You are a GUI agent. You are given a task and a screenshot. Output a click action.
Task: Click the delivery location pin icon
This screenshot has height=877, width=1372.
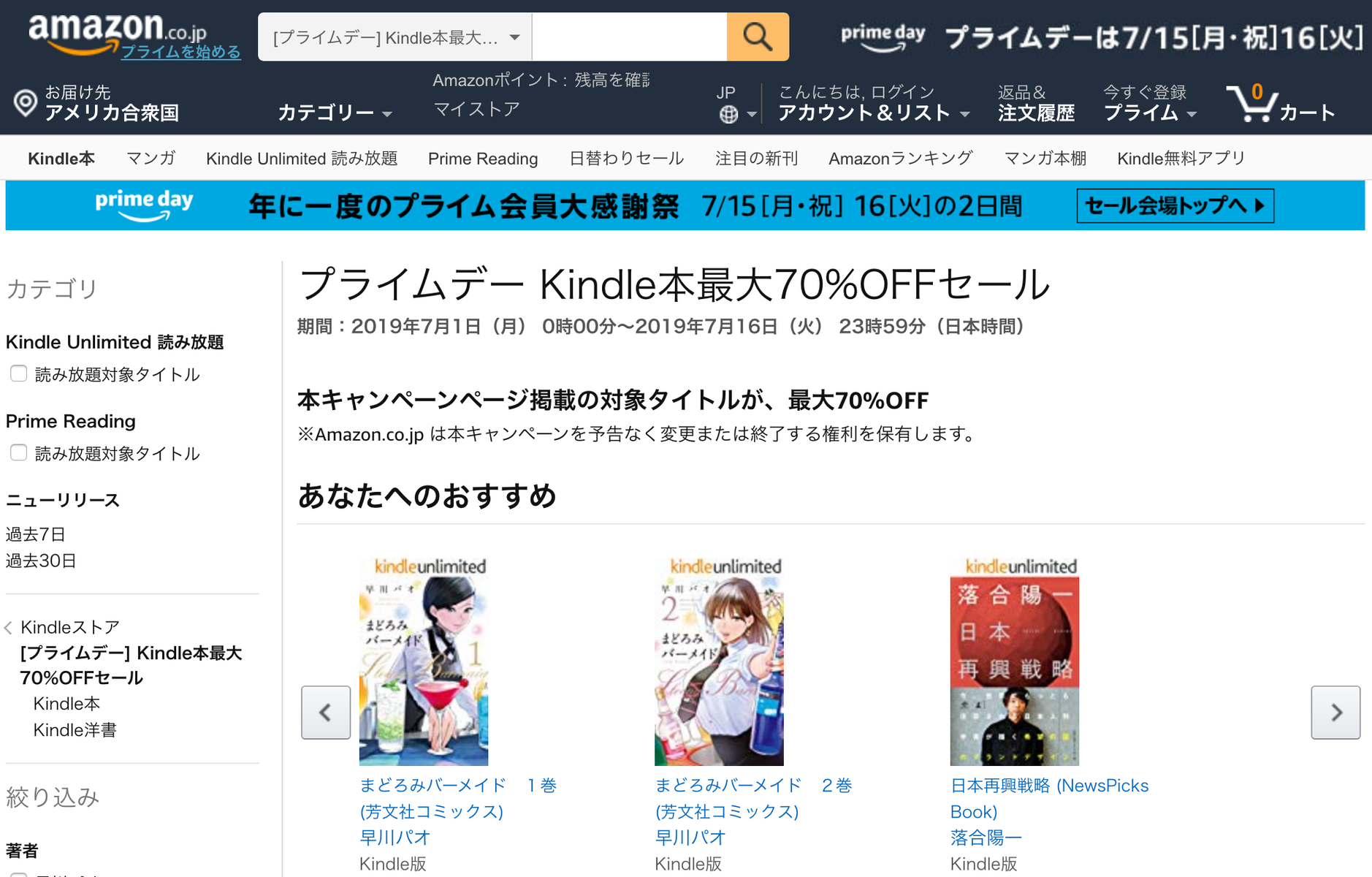26,103
